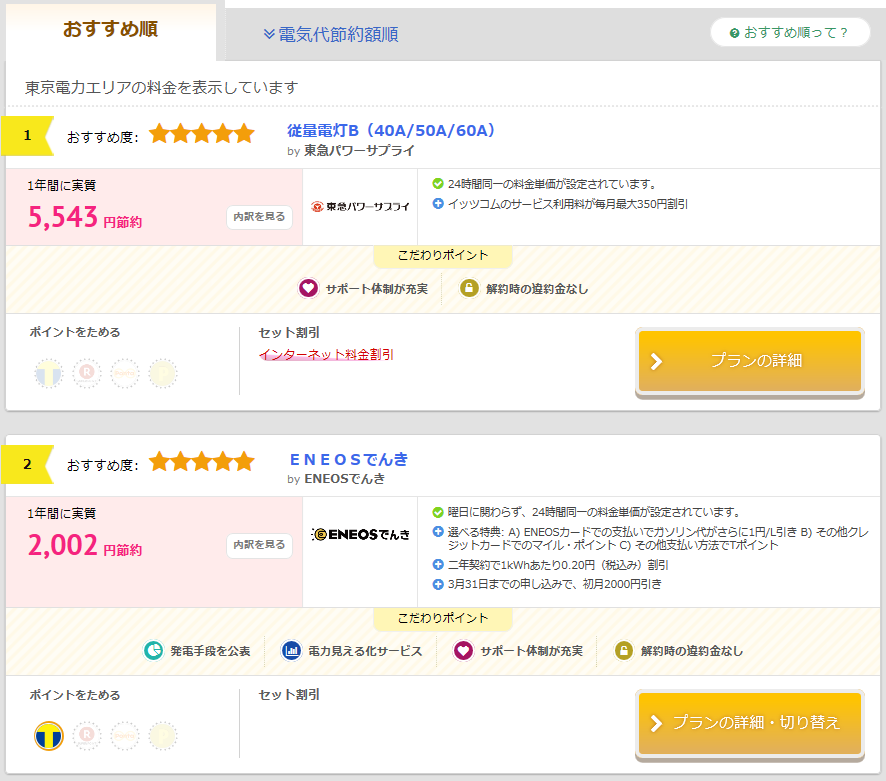Open the ＥＮＥＯＳでんき plan link
The width and height of the screenshot is (886, 781).
click(348, 459)
